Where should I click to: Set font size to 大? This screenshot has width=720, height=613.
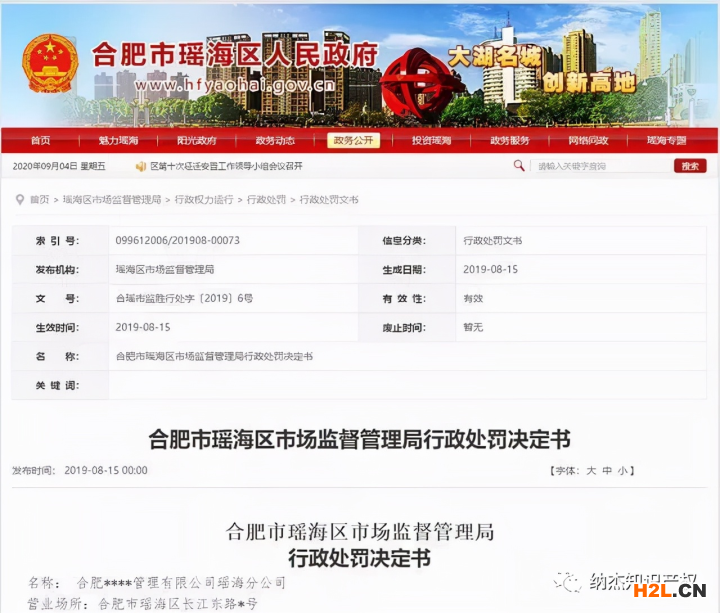(591, 470)
